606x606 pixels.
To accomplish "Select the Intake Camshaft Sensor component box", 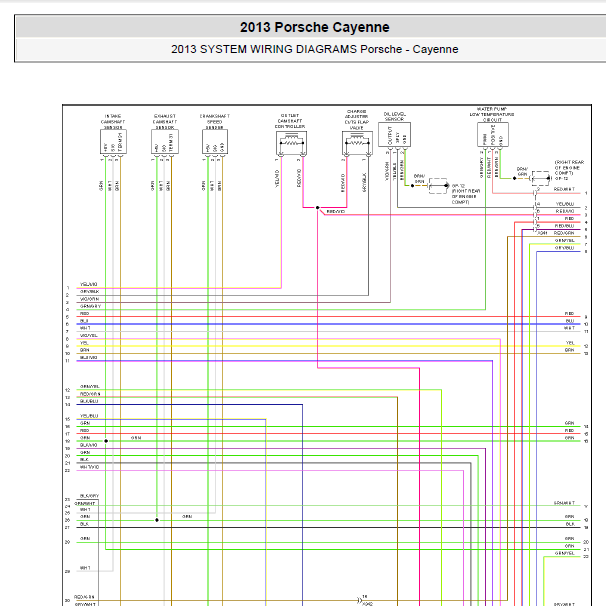I will pos(113,142).
